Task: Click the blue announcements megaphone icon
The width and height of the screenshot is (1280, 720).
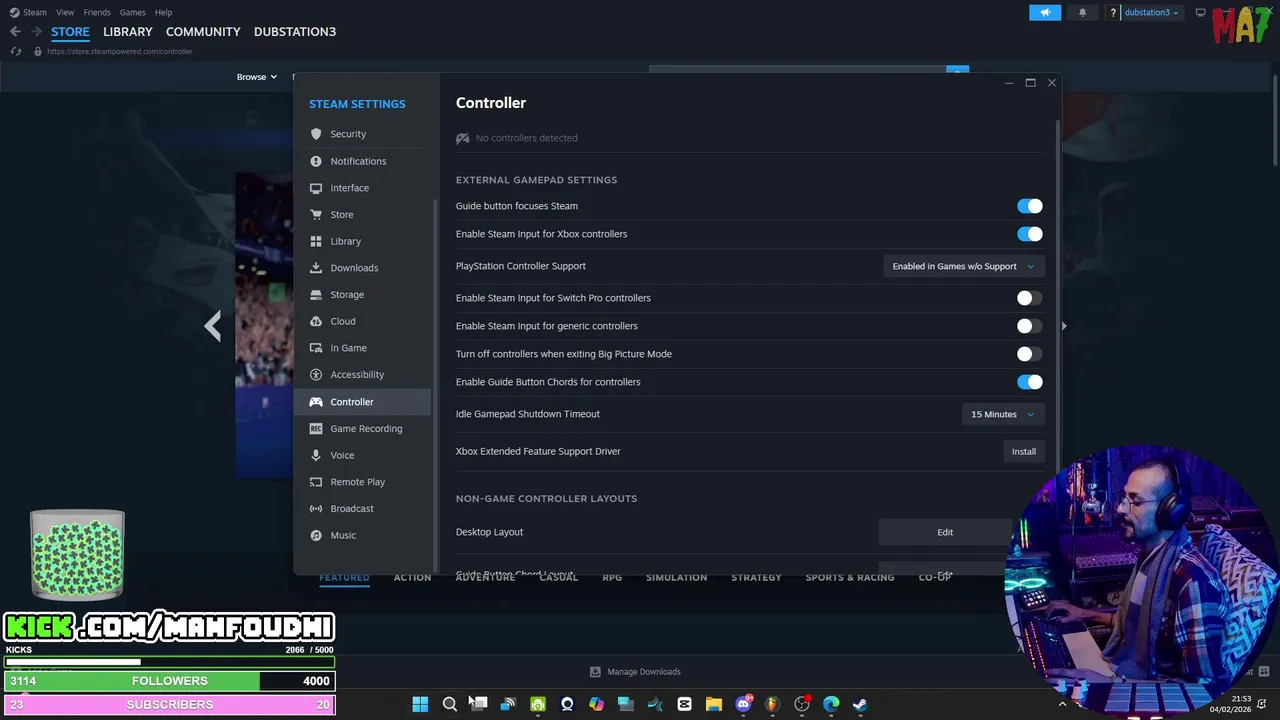Action: pyautogui.click(x=1045, y=13)
